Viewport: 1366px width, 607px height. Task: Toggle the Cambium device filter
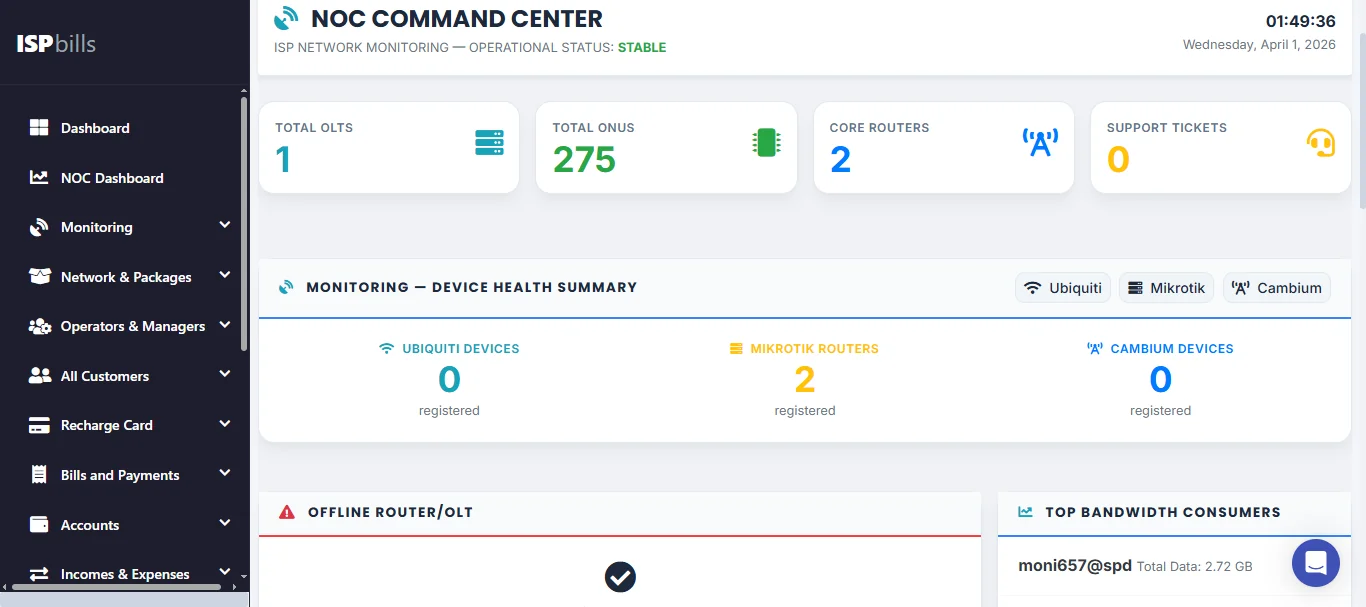pyautogui.click(x=1276, y=287)
